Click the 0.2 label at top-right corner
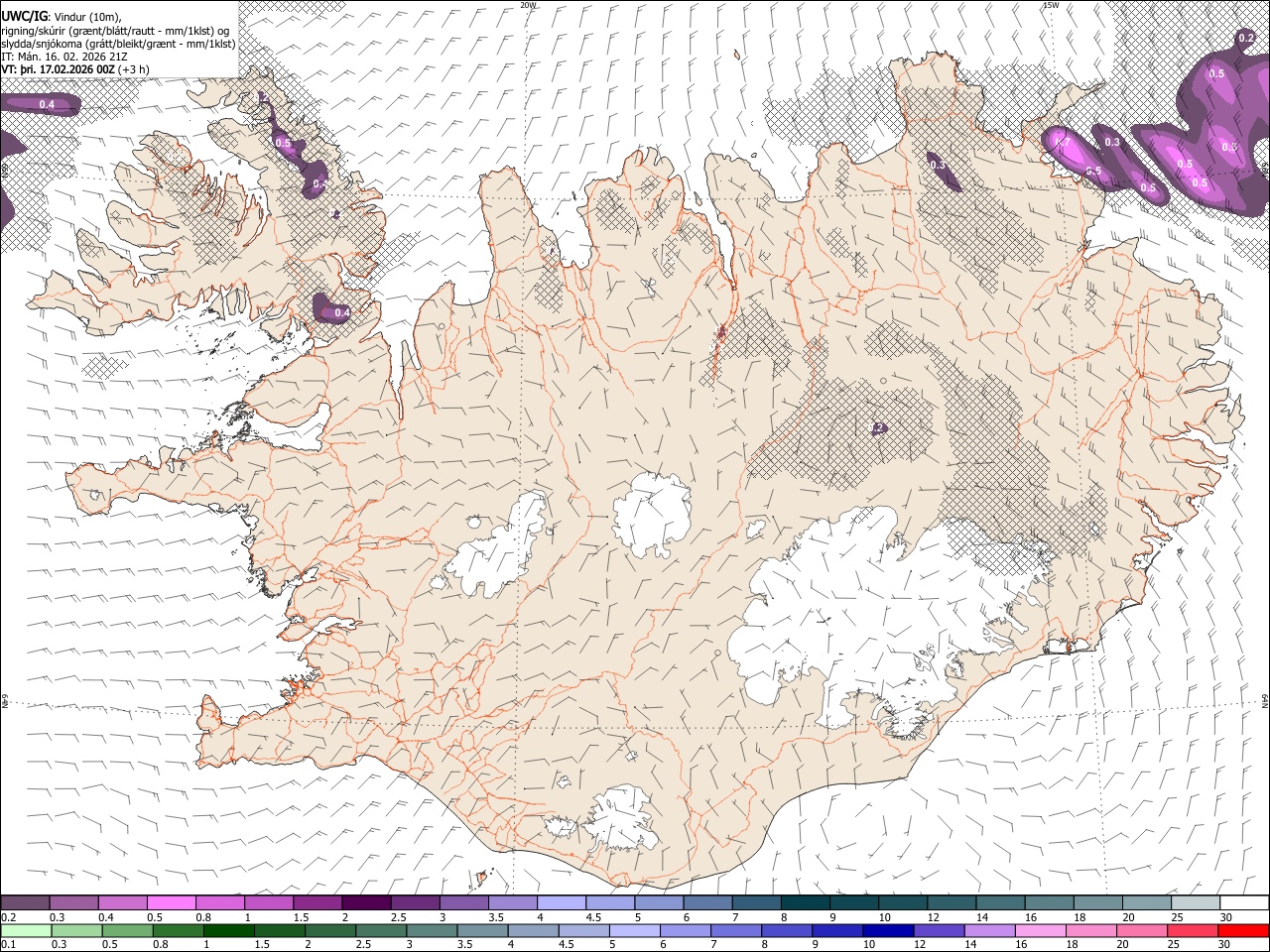The image size is (1270, 952). (x=1246, y=38)
